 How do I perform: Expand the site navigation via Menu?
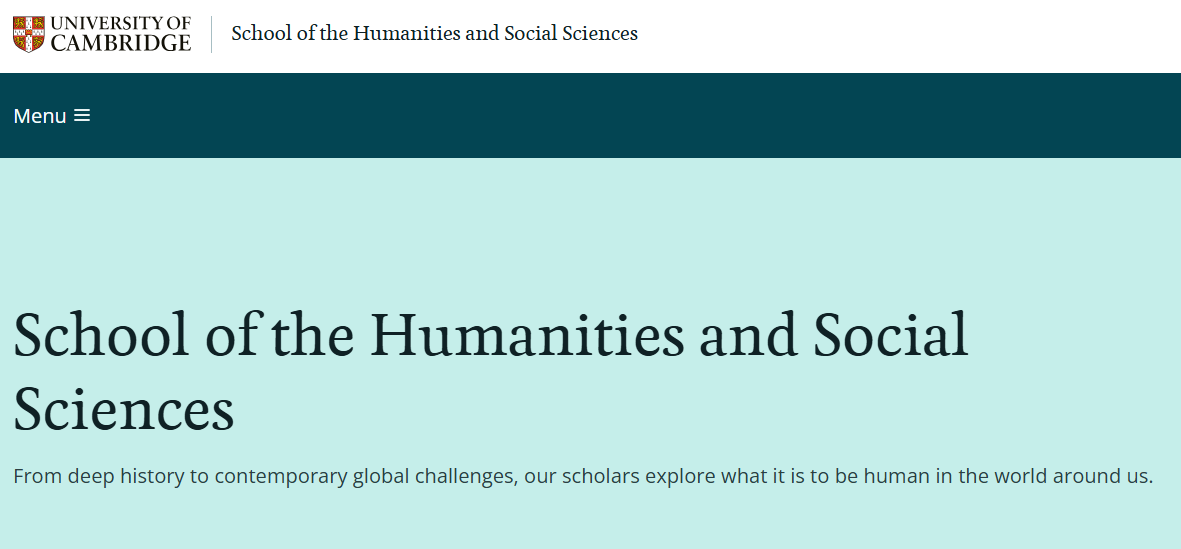[40, 116]
